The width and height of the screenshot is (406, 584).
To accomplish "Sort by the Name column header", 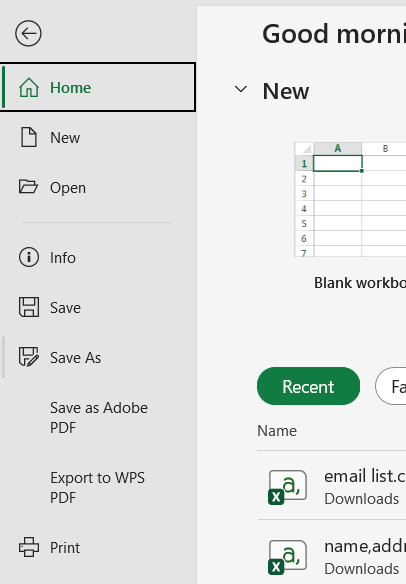I will [x=277, y=431].
